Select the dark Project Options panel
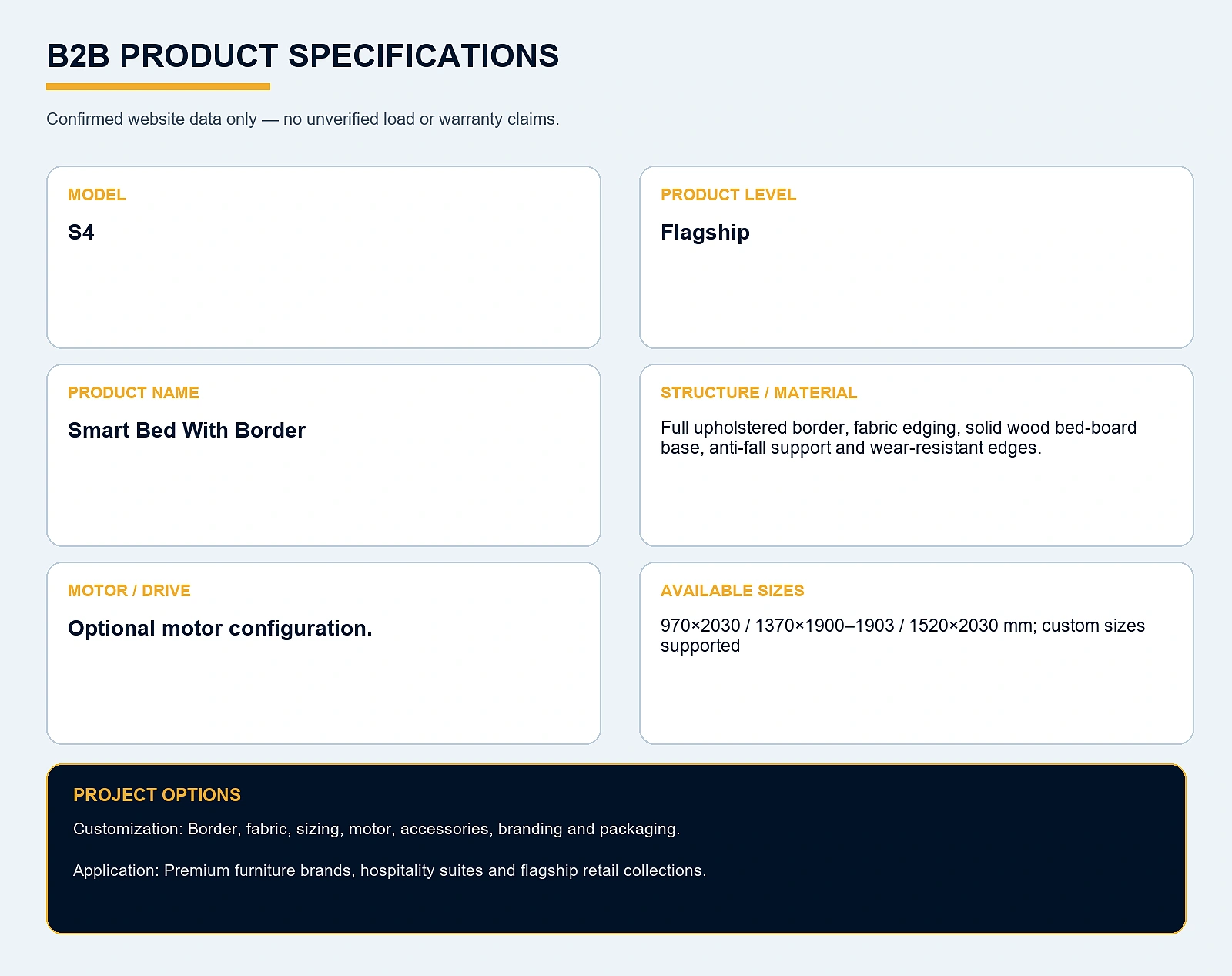Screen dimensions: 1232x976 point(616,849)
